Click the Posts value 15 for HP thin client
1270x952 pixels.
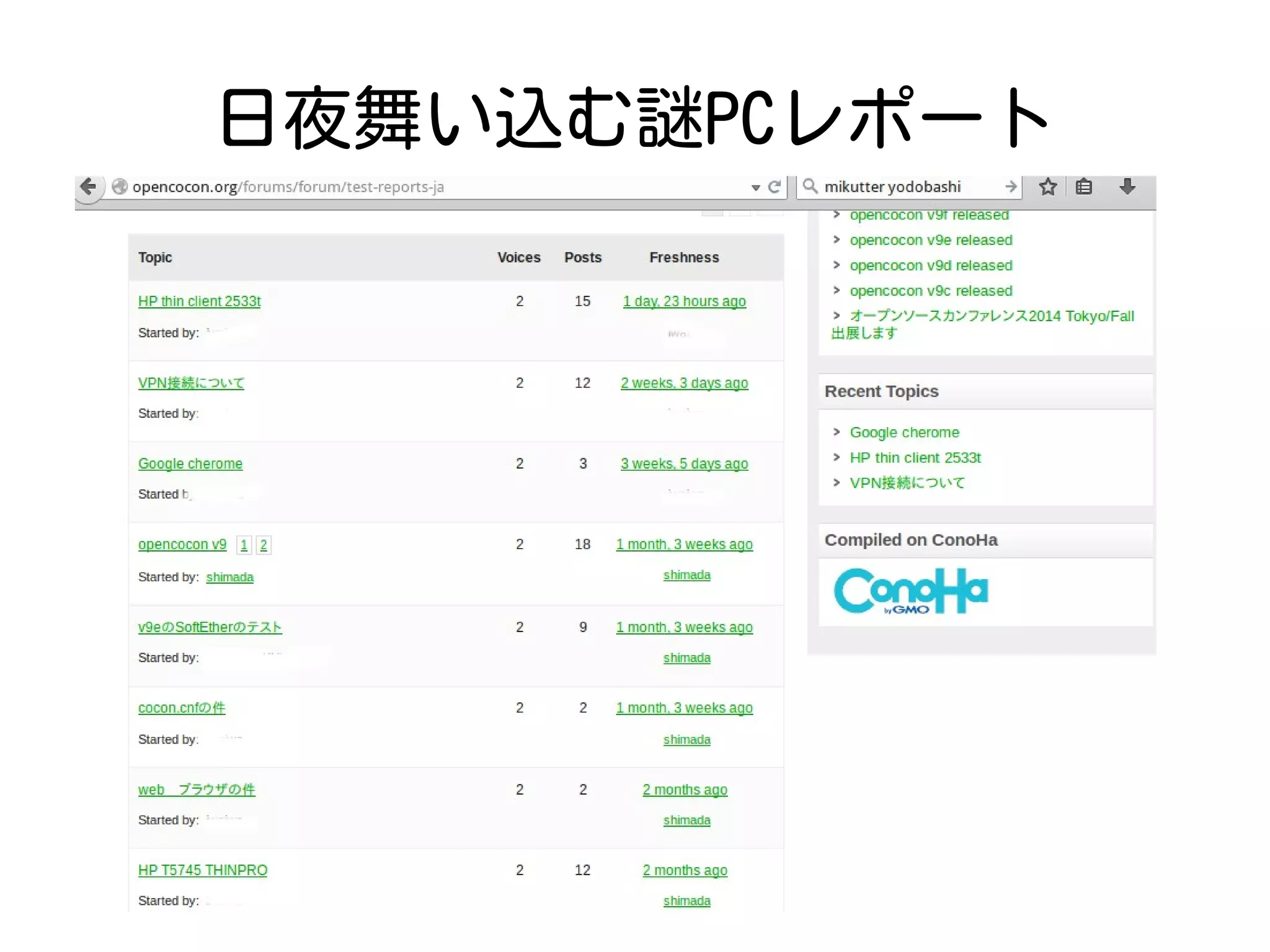click(x=582, y=301)
